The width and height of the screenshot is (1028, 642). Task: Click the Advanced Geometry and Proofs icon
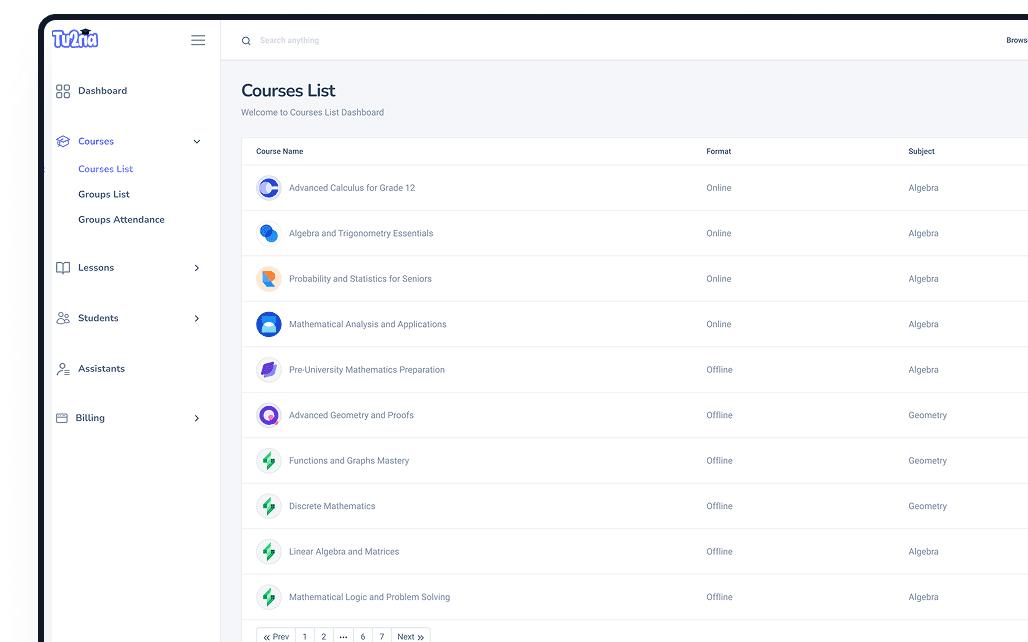269,415
